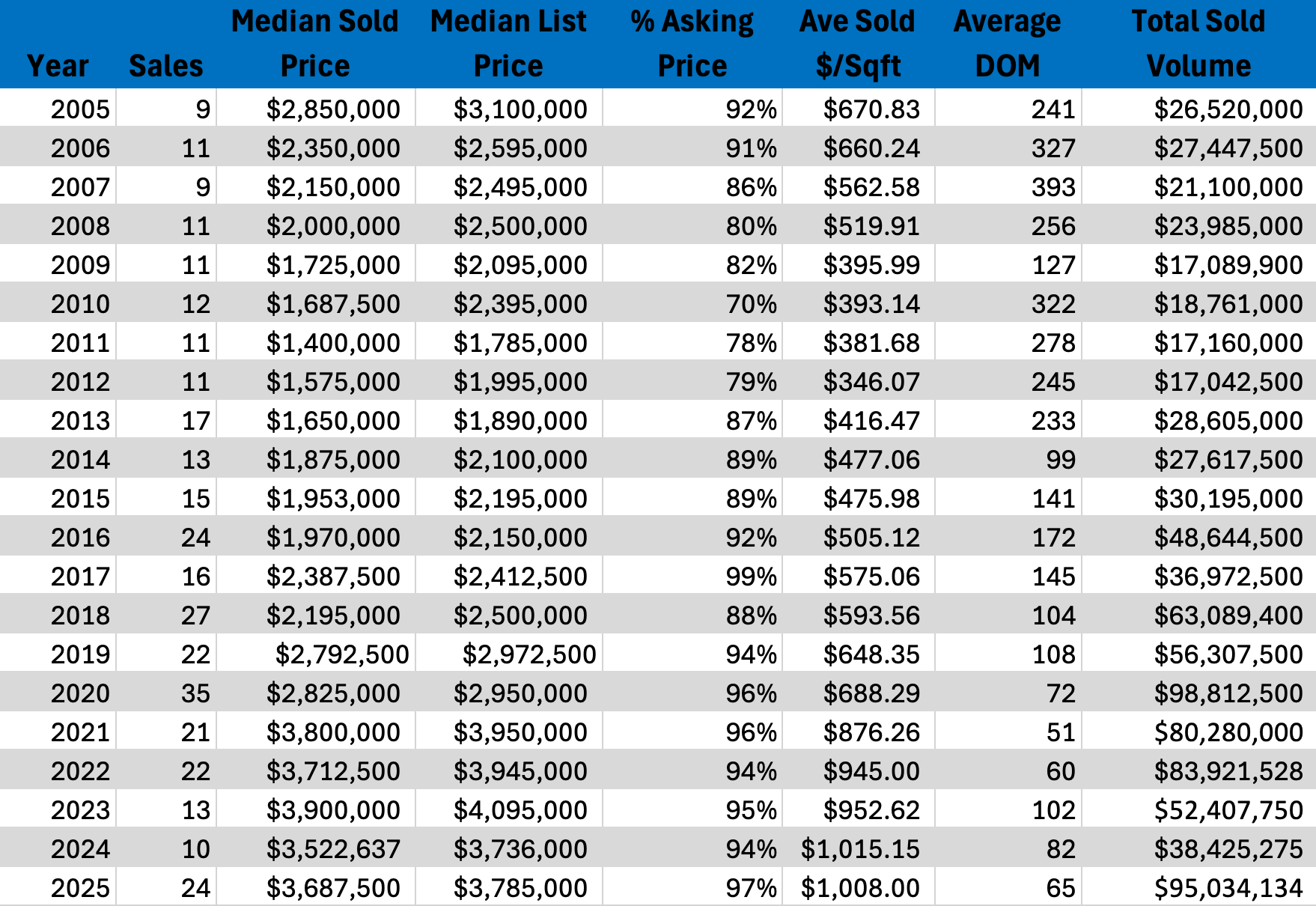Select the $4,095,000 median list price cell

click(520, 810)
